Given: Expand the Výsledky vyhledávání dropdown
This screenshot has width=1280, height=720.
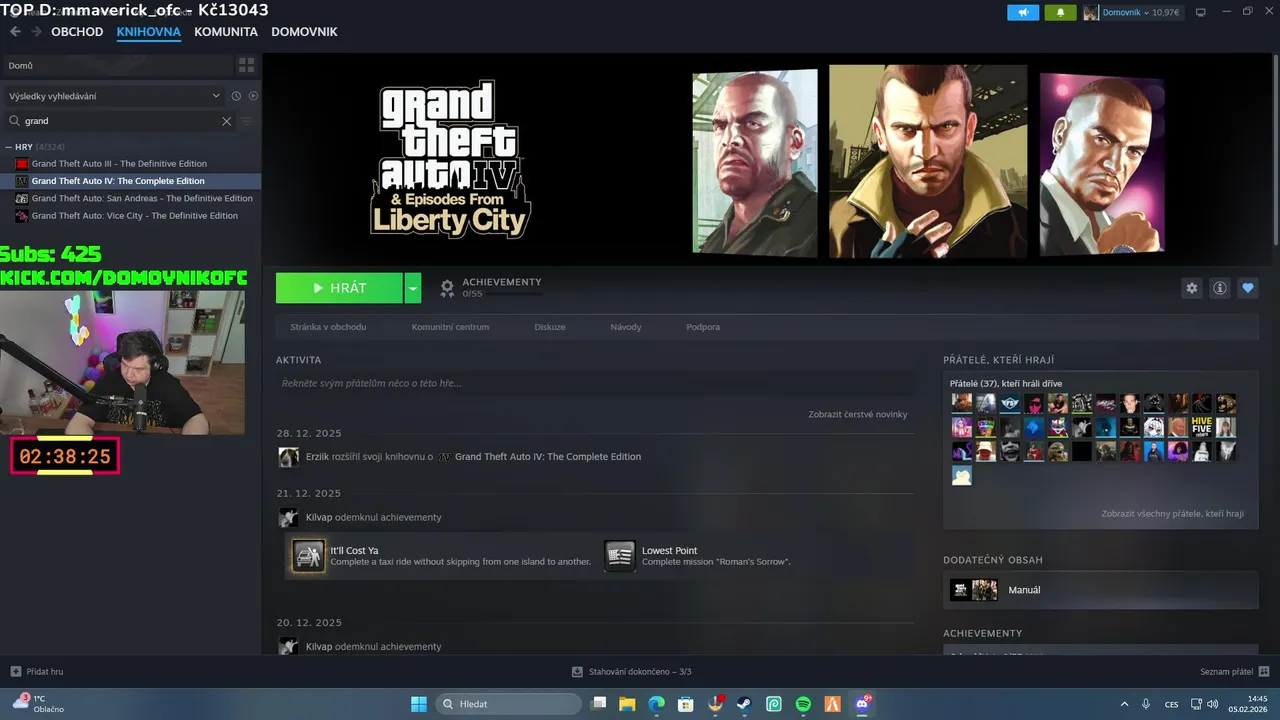Looking at the screenshot, I should (x=115, y=96).
